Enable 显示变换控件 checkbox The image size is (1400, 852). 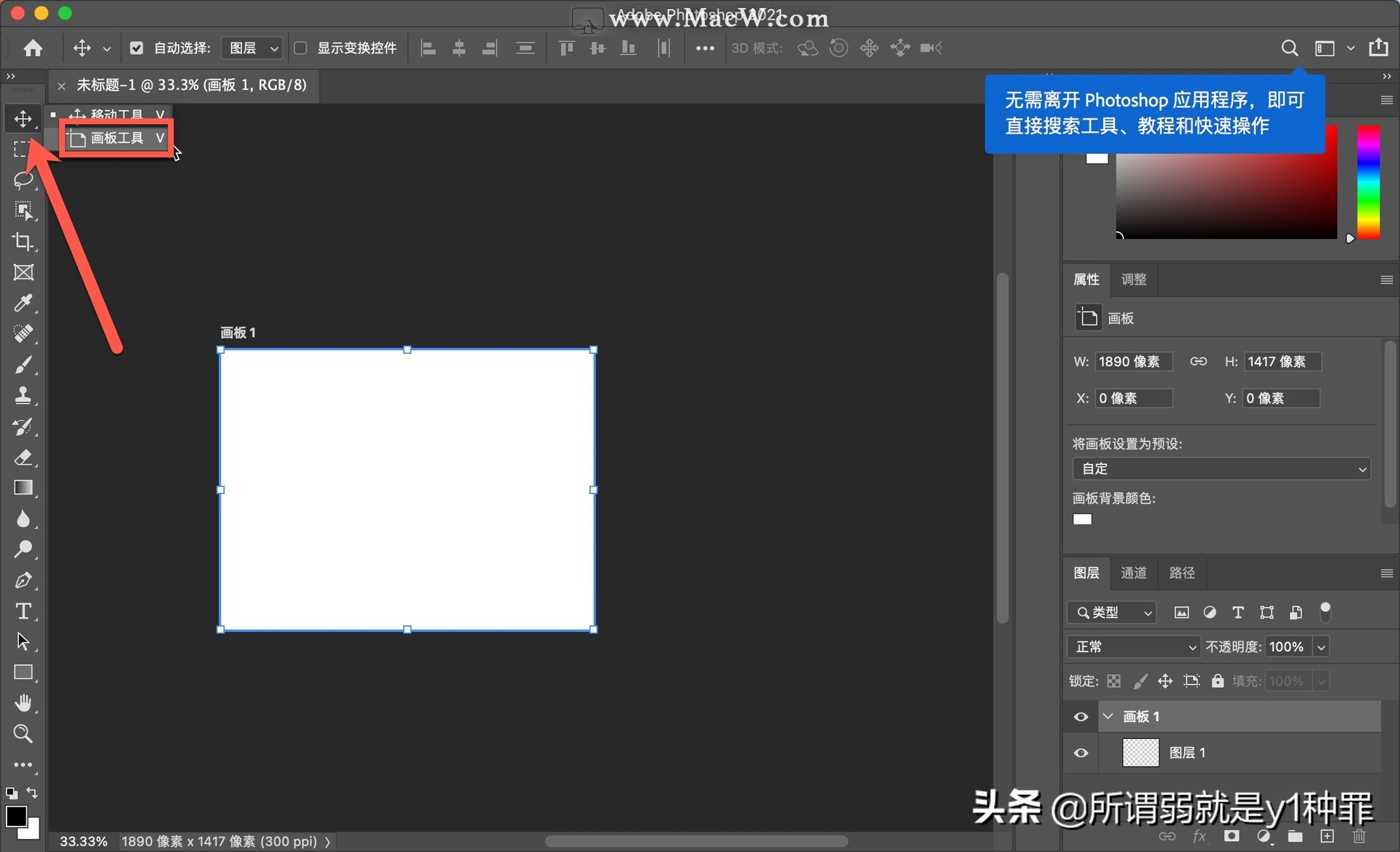coord(300,47)
